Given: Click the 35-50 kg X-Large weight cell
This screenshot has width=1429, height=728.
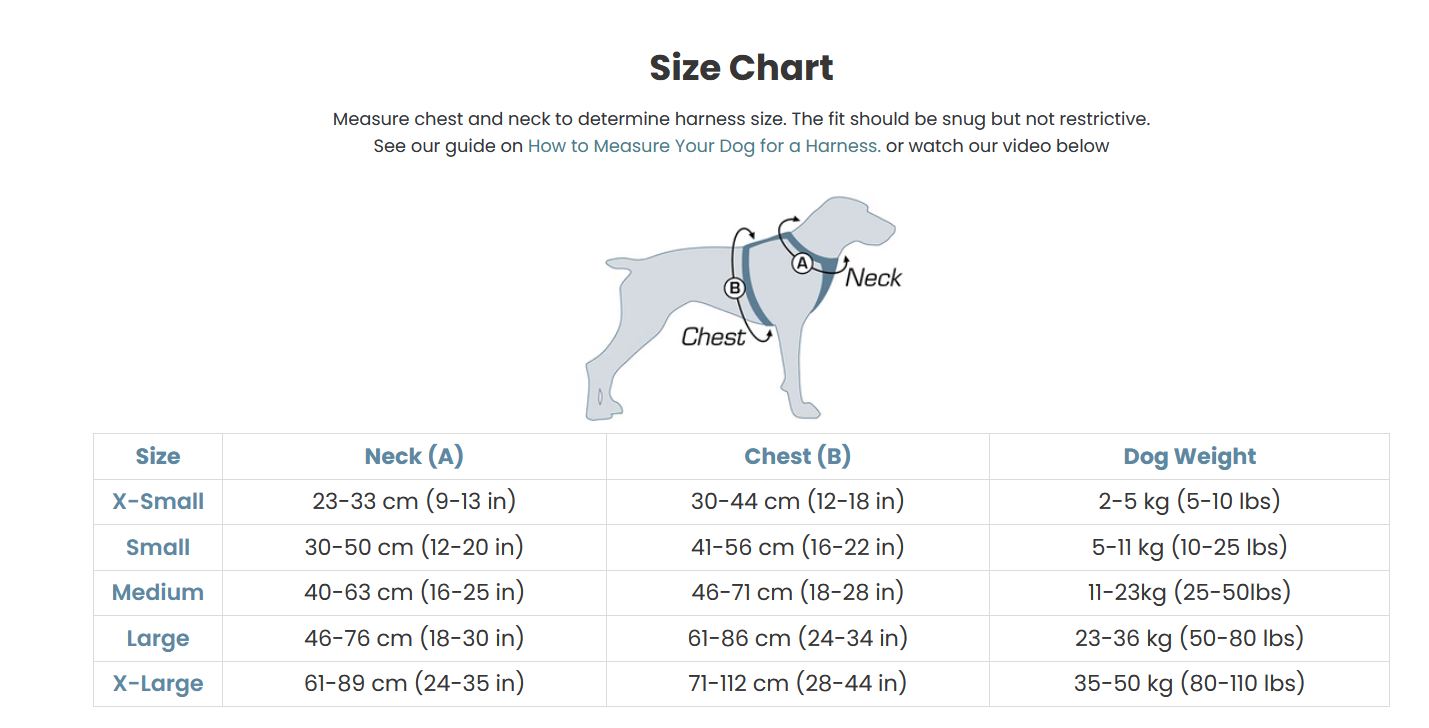Looking at the screenshot, I should point(1189,684).
